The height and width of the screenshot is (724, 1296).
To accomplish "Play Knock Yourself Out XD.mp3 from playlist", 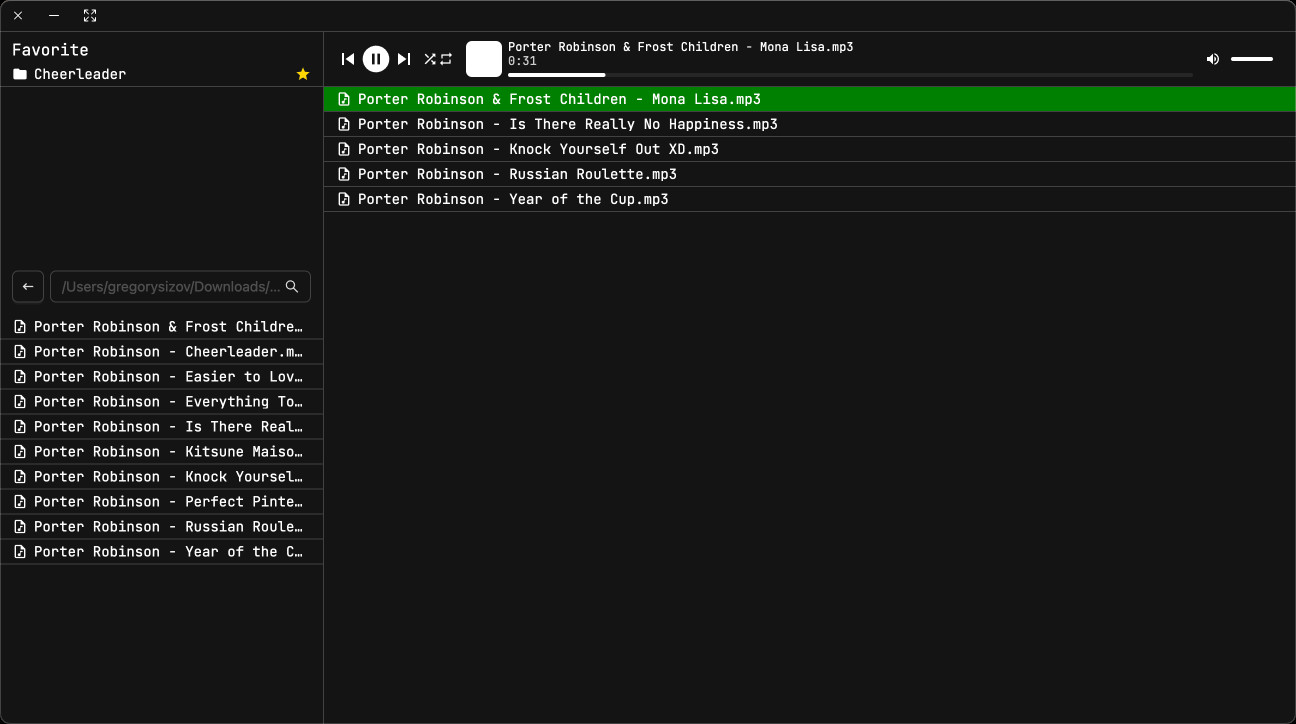I will [810, 149].
